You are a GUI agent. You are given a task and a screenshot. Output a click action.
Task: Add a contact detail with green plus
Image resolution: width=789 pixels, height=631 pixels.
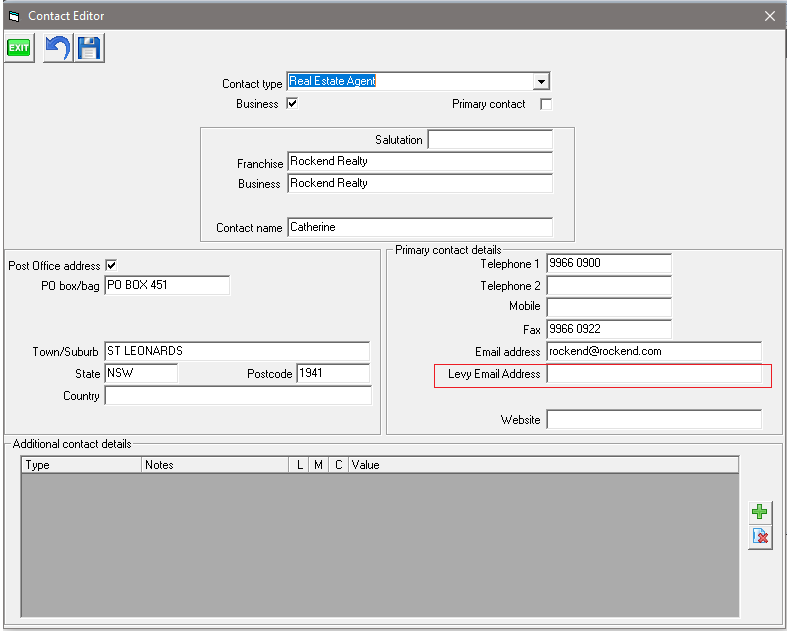(760, 512)
